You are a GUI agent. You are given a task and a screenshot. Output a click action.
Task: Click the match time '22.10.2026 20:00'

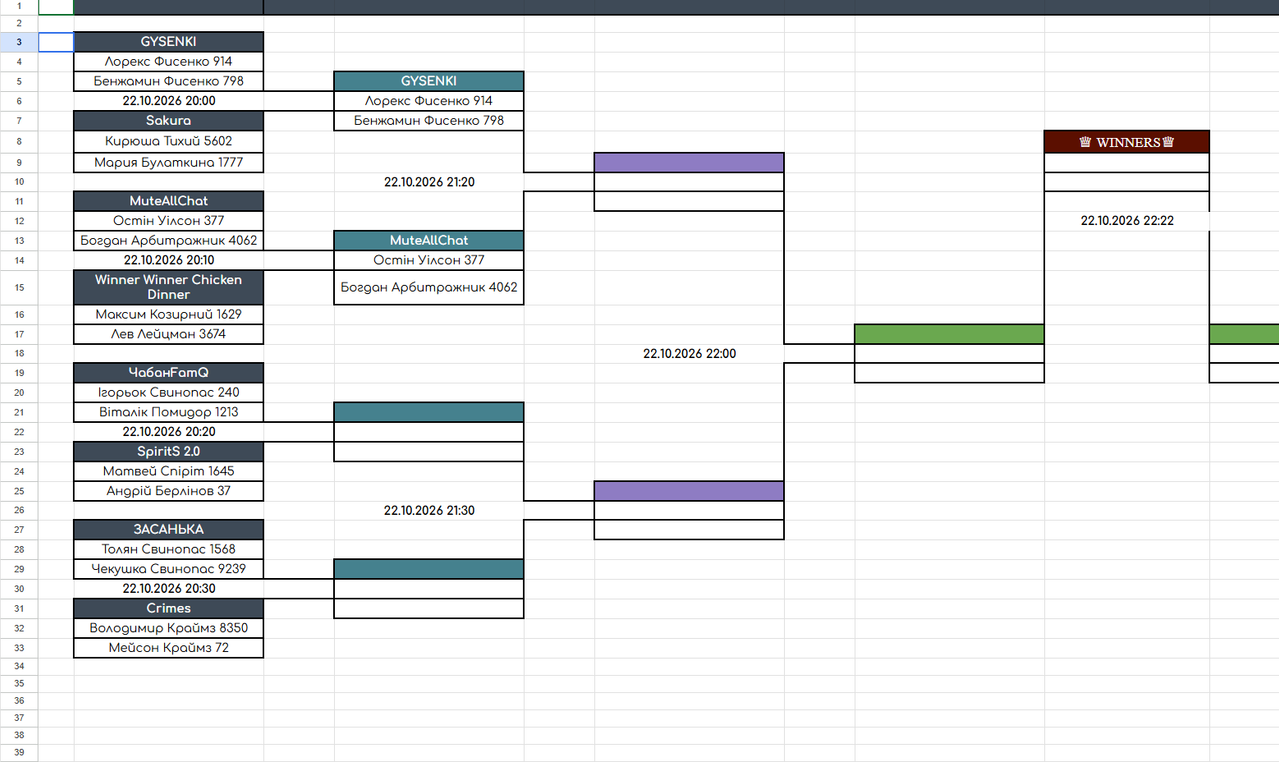[x=169, y=101]
